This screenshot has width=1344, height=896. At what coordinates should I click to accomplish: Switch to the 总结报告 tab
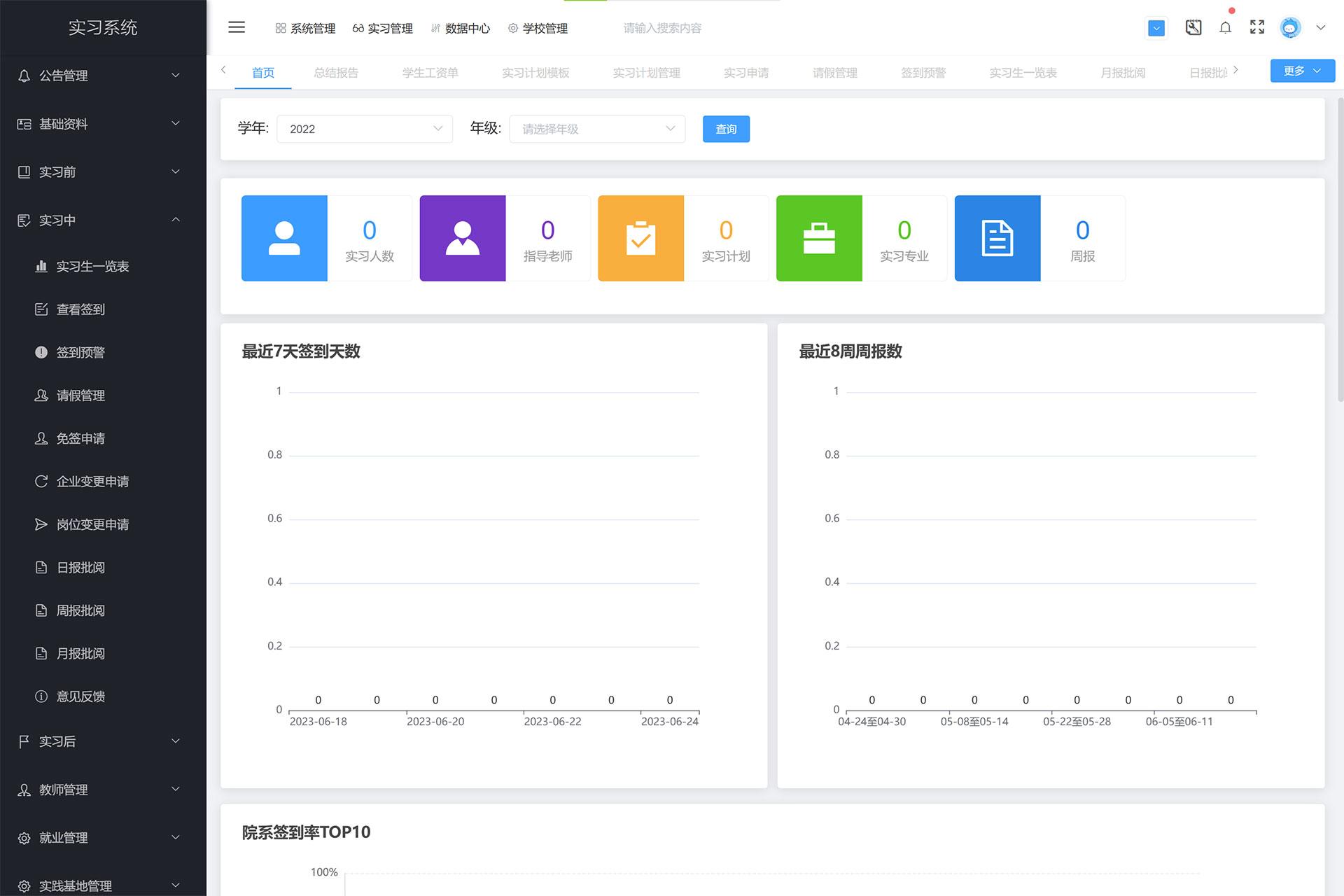click(x=336, y=73)
